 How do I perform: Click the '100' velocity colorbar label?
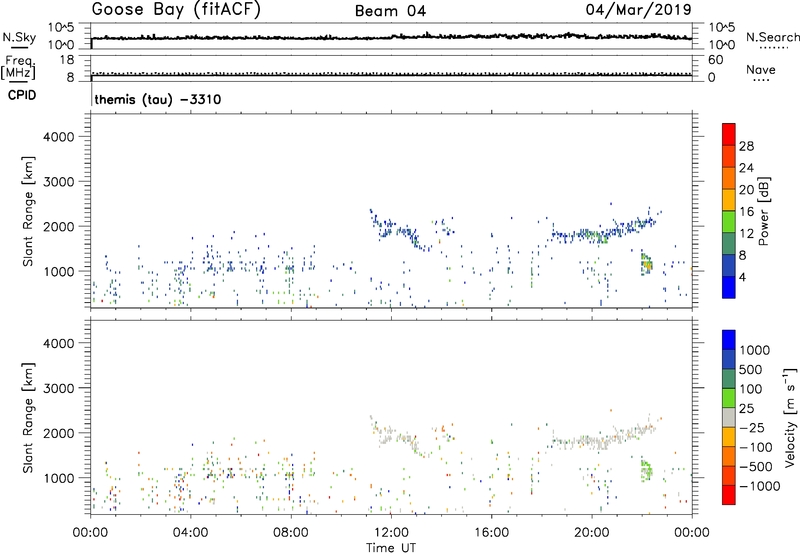pos(753,389)
